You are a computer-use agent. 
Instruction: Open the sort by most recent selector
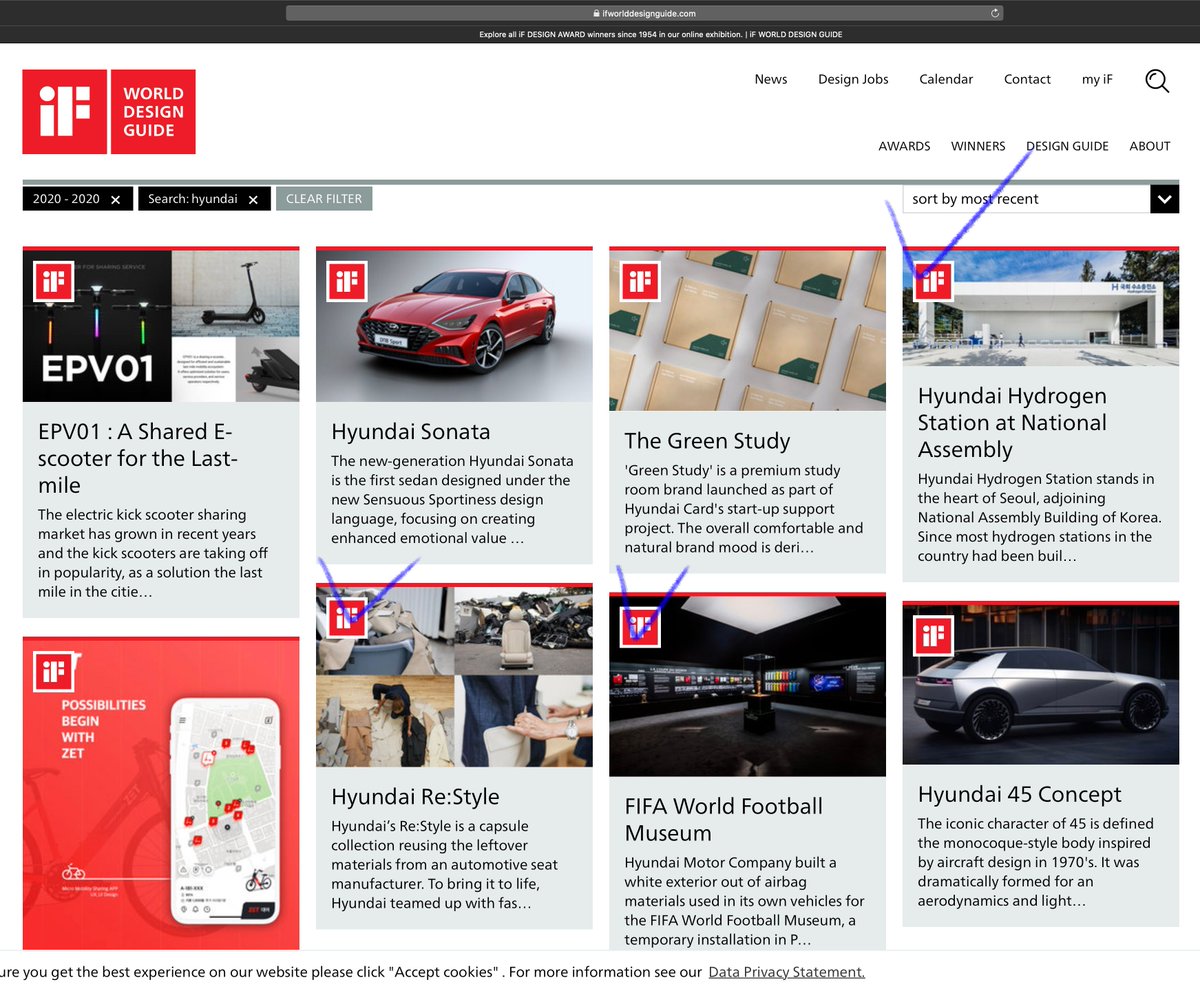[x=1040, y=199]
